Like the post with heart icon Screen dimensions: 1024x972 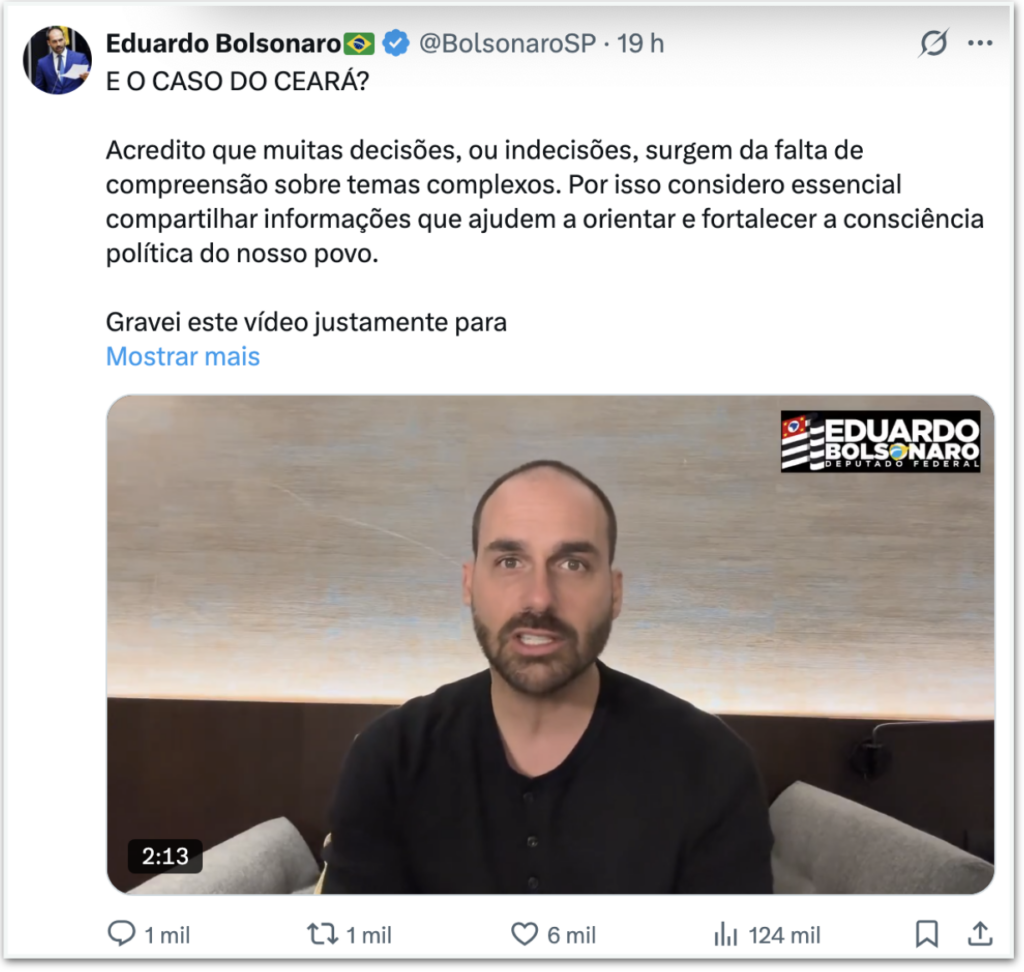pos(524,934)
